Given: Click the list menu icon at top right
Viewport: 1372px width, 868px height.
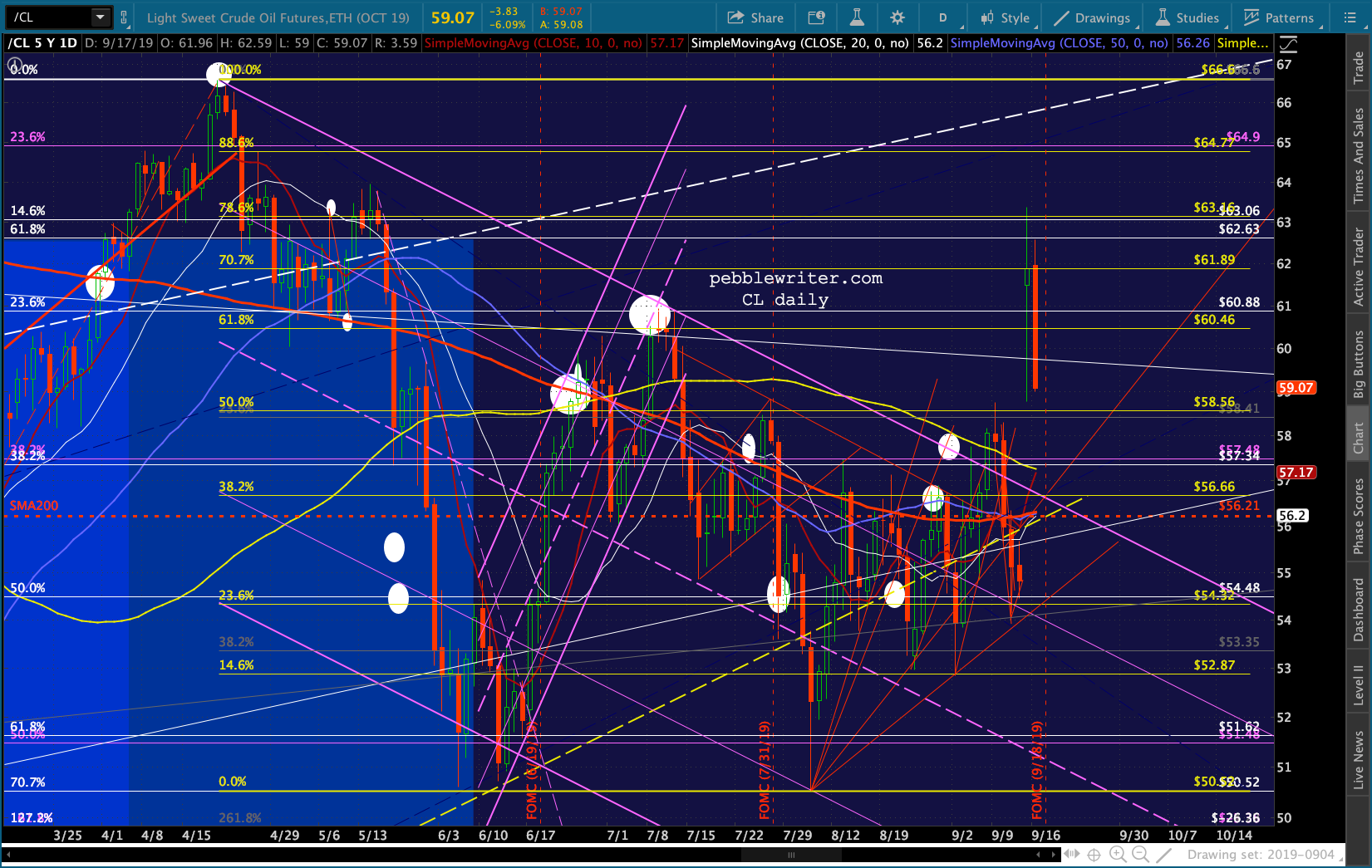Looking at the screenshot, I should 1350,17.
